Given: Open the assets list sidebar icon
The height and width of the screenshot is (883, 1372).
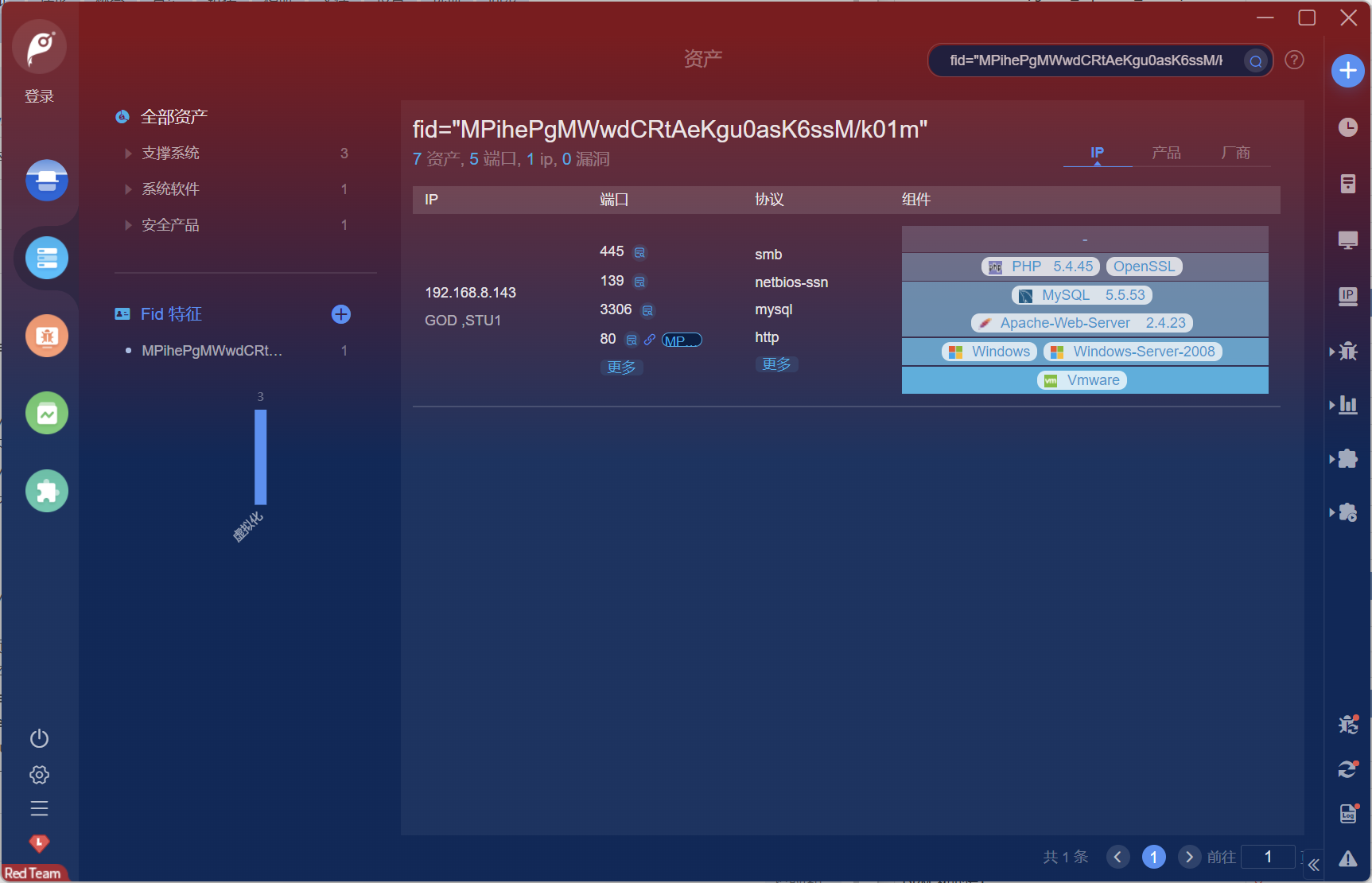Looking at the screenshot, I should 47,258.
